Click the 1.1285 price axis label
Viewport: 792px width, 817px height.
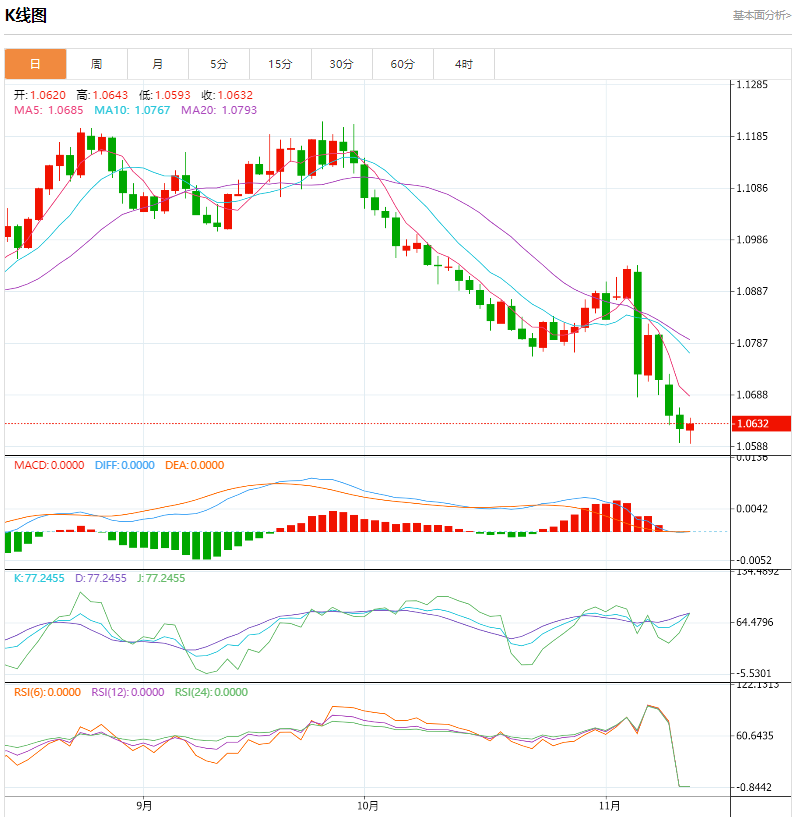coord(752,84)
